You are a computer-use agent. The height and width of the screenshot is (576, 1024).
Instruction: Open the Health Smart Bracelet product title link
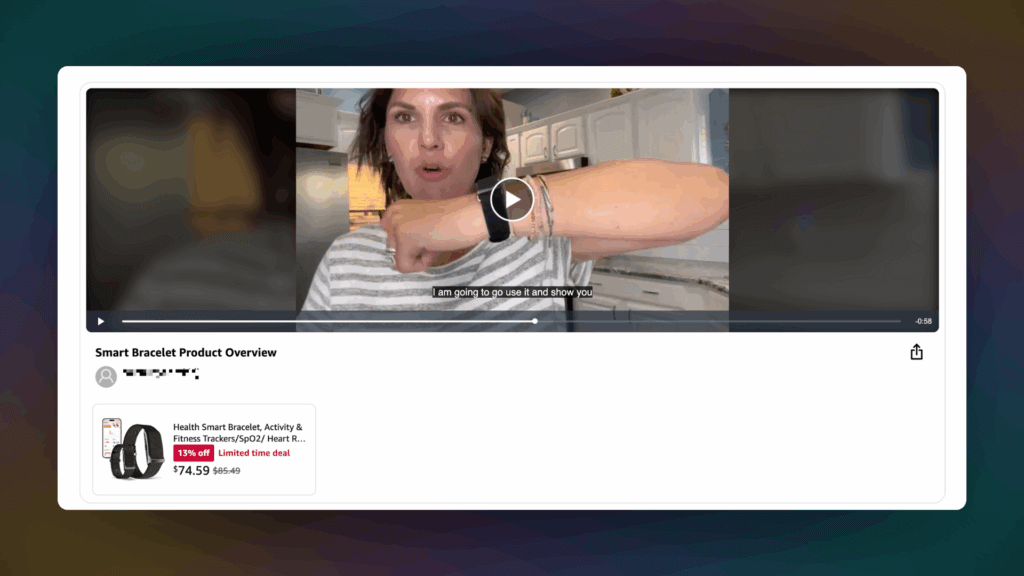(x=239, y=432)
